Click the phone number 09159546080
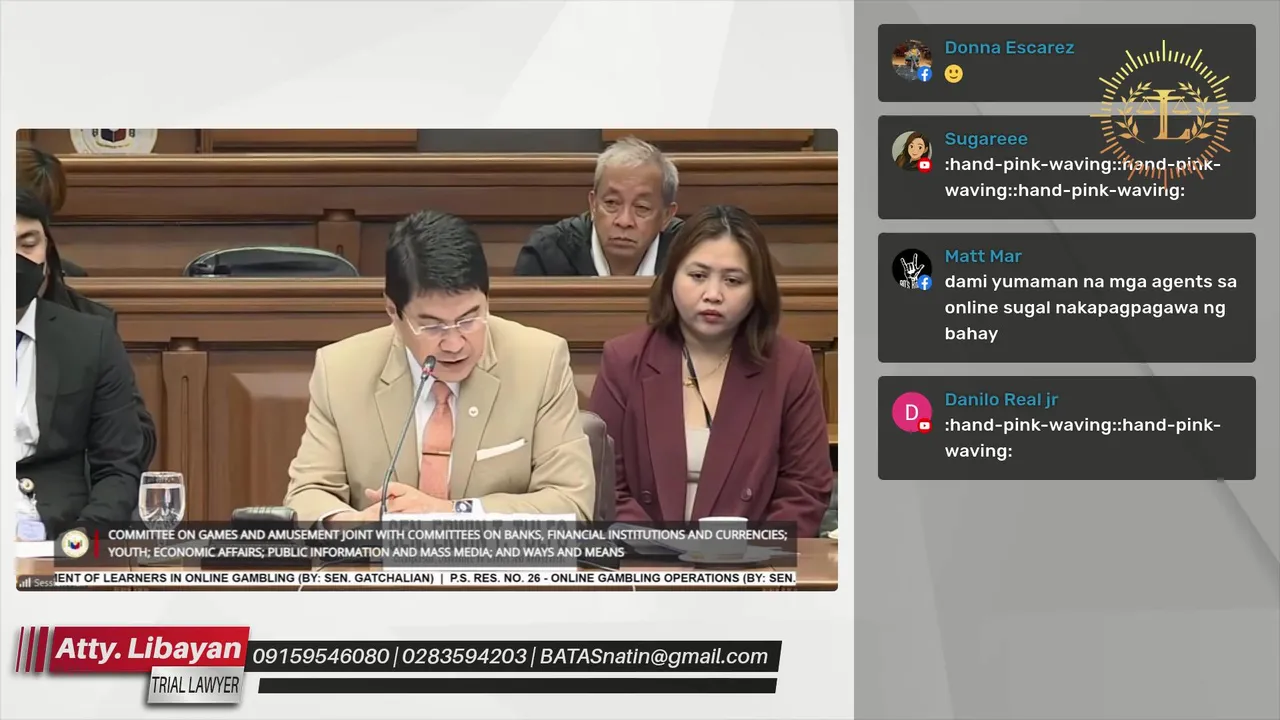This screenshot has height=720, width=1280. (x=320, y=657)
